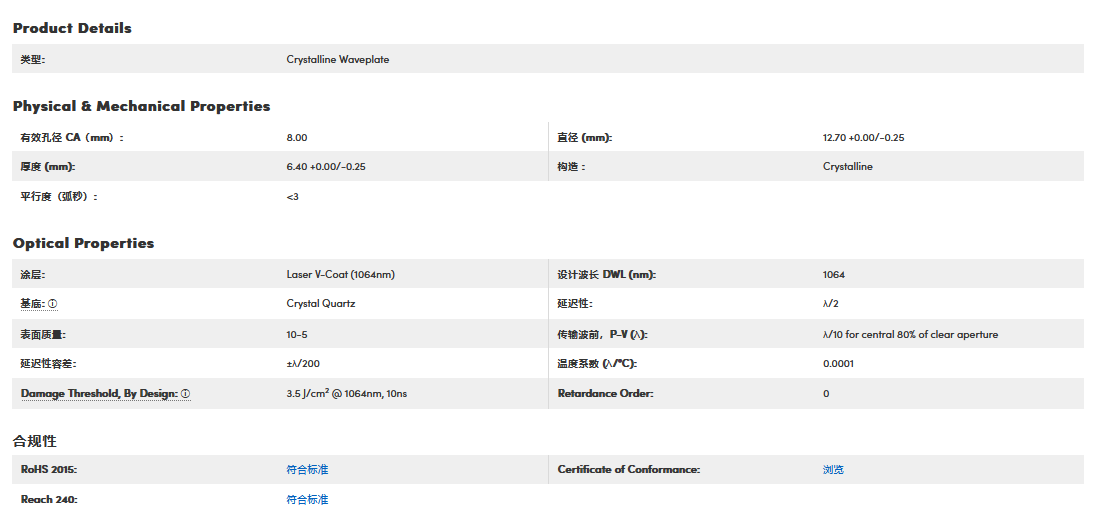Click λ/10 for central 80% value
This screenshot has width=1102, height=525.
(x=910, y=335)
